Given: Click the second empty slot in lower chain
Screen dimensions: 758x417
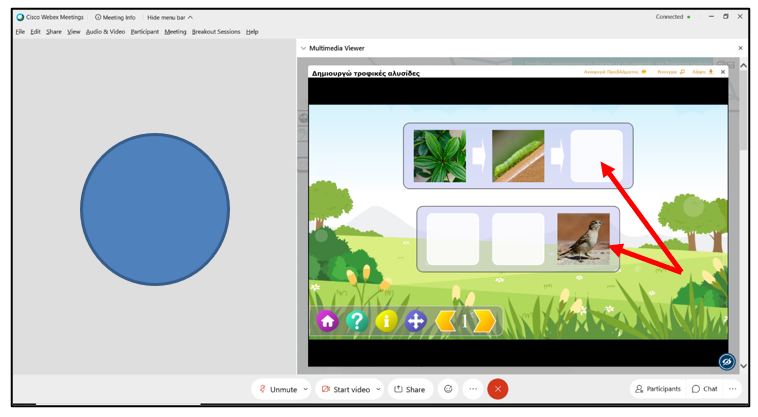Looking at the screenshot, I should [x=518, y=239].
